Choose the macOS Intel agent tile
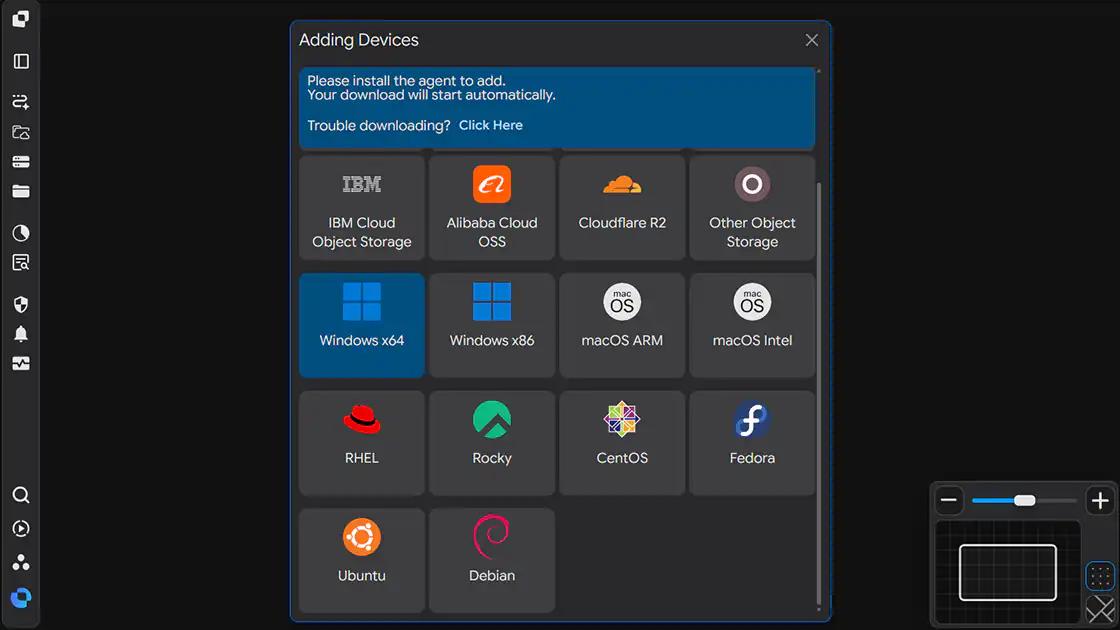The height and width of the screenshot is (630, 1120). click(x=751, y=326)
